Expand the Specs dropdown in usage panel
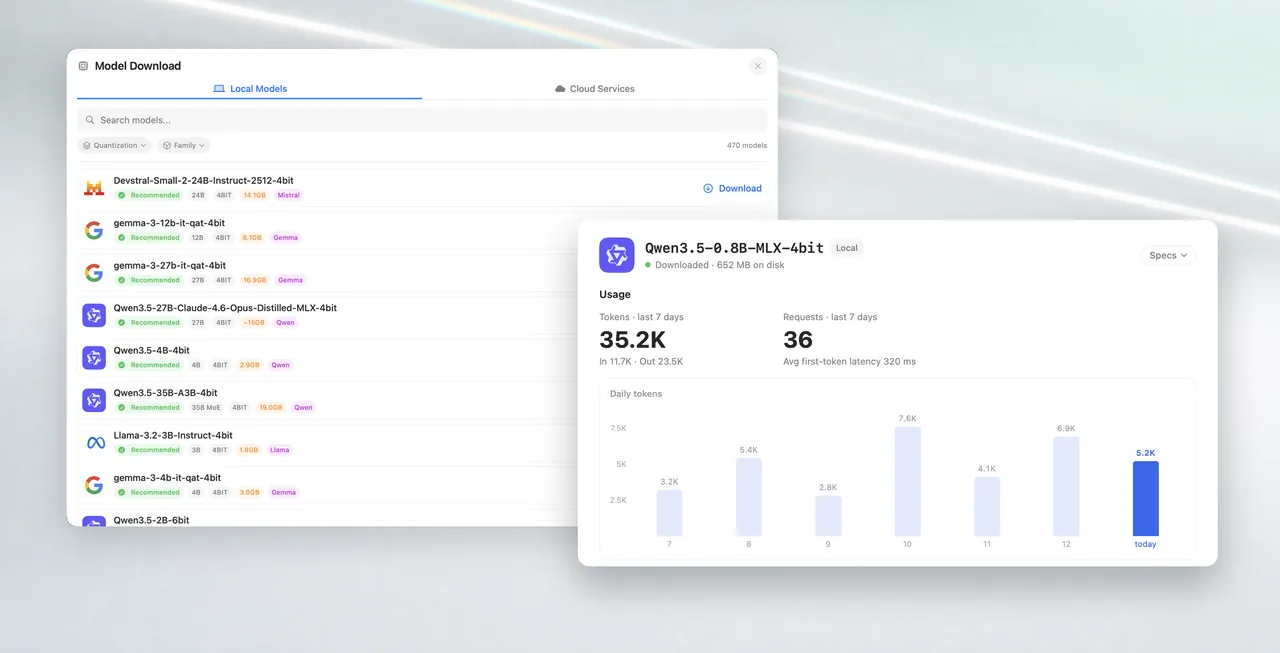 pos(1168,255)
